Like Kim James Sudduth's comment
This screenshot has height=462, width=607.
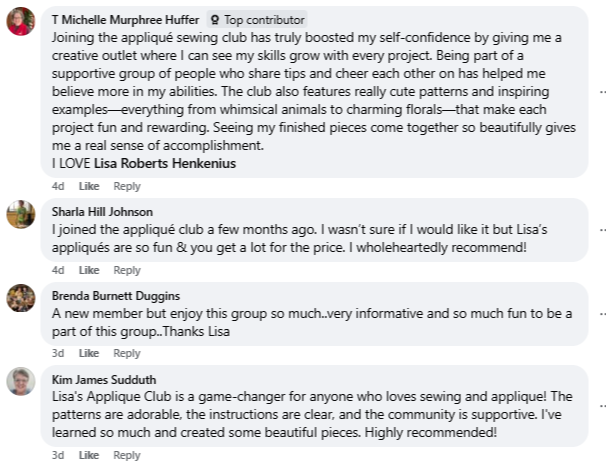pos(89,455)
